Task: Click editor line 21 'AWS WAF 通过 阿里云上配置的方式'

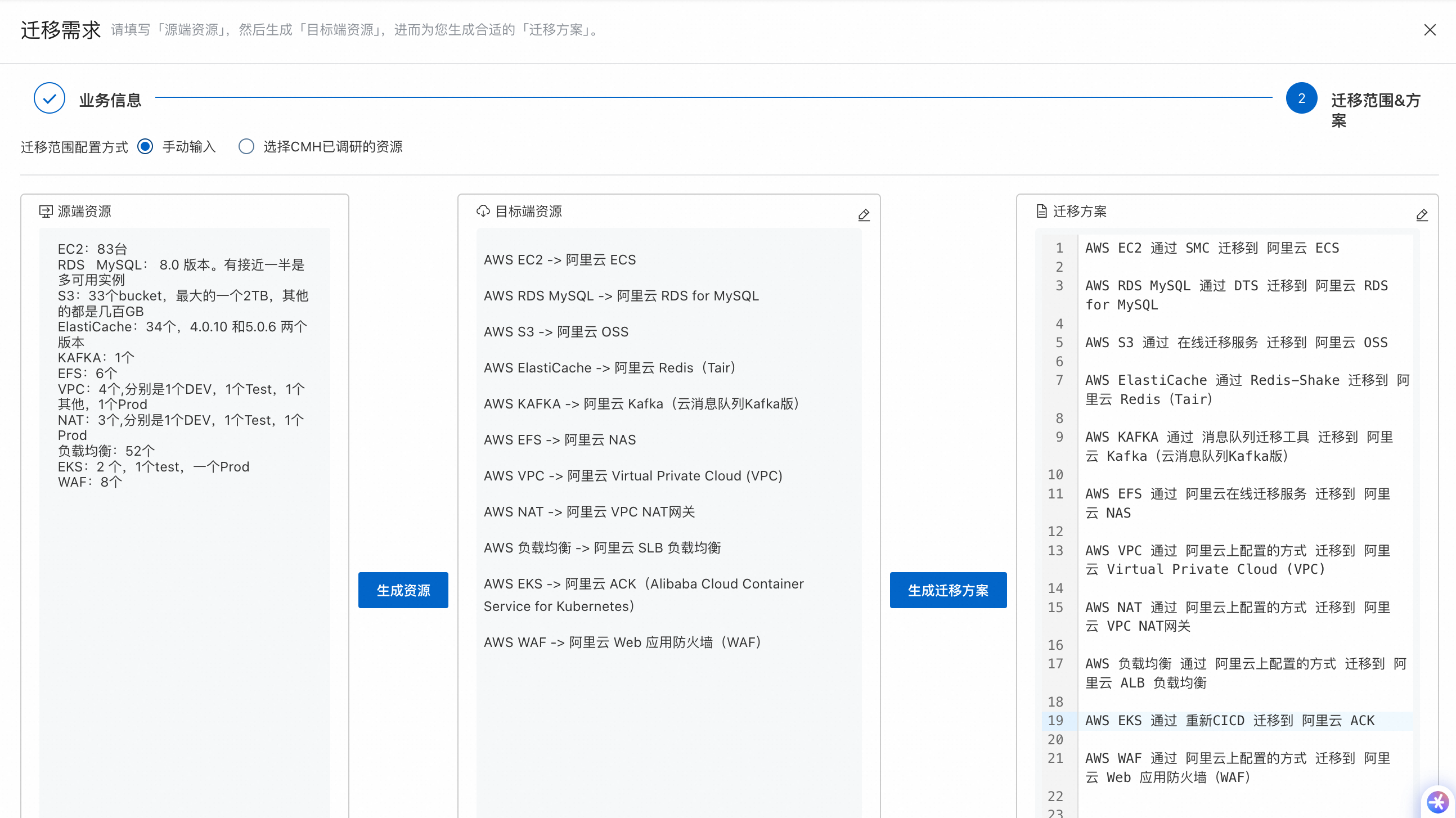Action: coord(1237,767)
